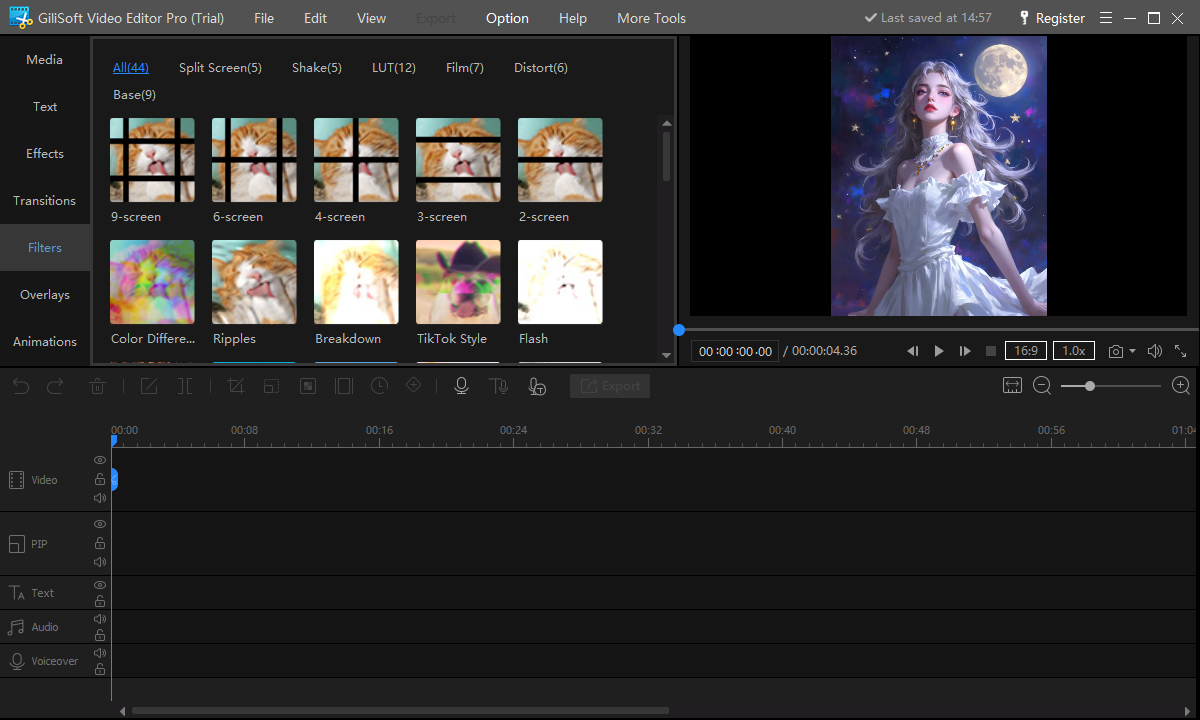1200x720 pixels.
Task: Click the trash delete icon in toolbar
Action: point(98,386)
